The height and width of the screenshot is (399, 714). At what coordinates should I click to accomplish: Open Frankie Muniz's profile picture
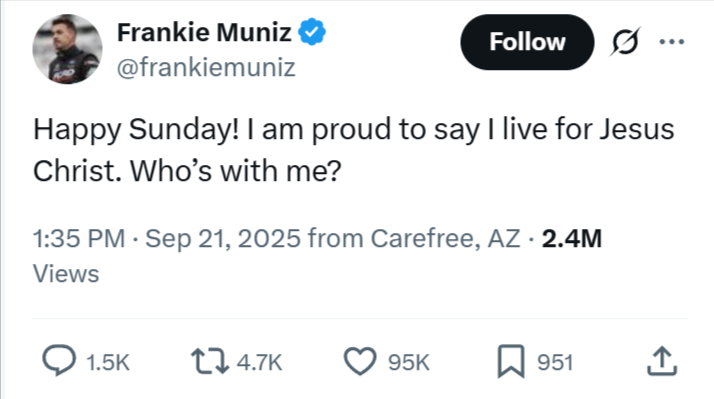[67, 49]
